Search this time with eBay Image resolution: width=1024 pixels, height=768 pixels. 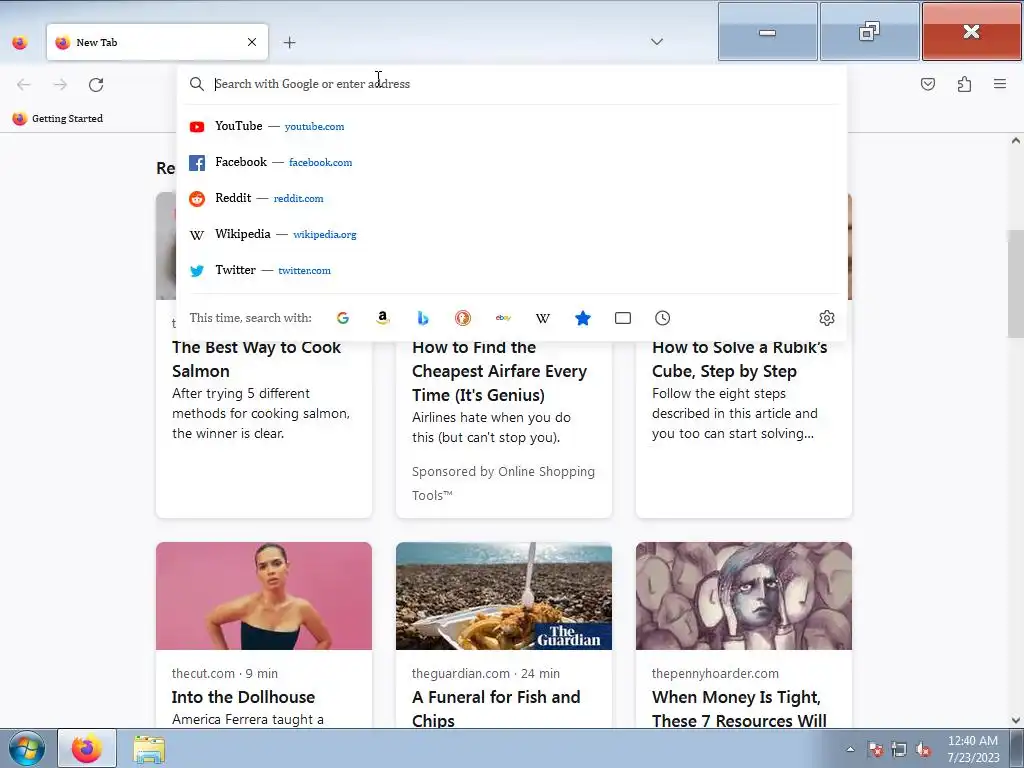tap(503, 318)
